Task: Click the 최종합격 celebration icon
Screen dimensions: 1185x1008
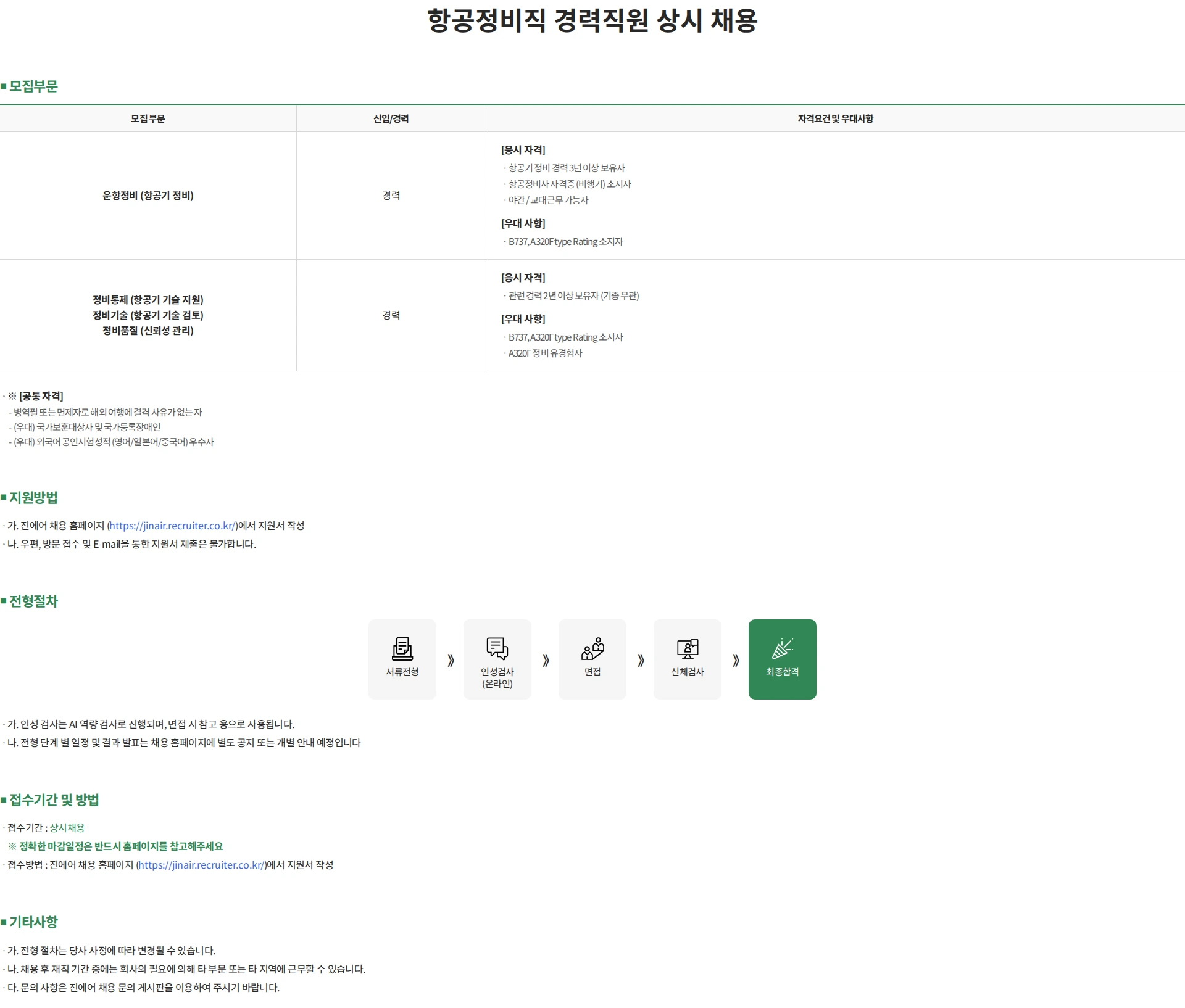Action: [x=783, y=648]
